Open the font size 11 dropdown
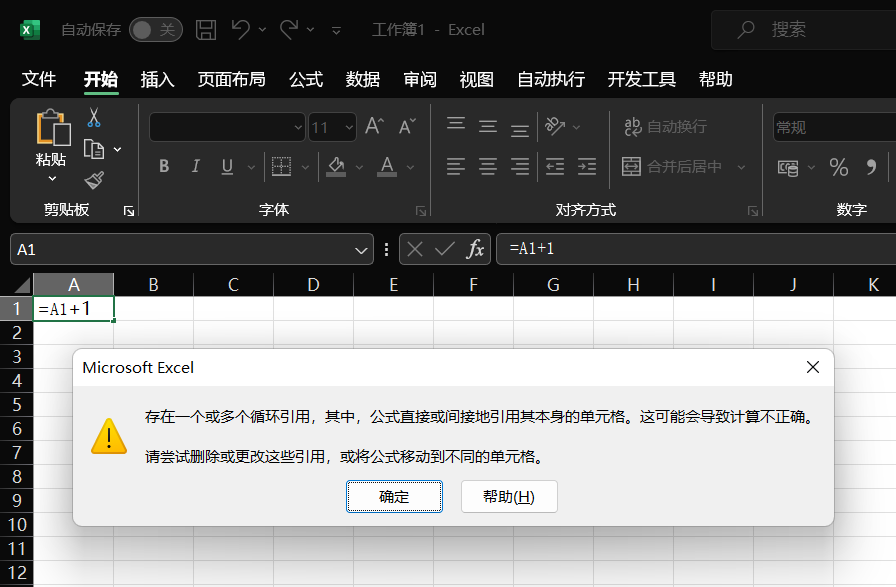The height and width of the screenshot is (587, 896). click(349, 127)
